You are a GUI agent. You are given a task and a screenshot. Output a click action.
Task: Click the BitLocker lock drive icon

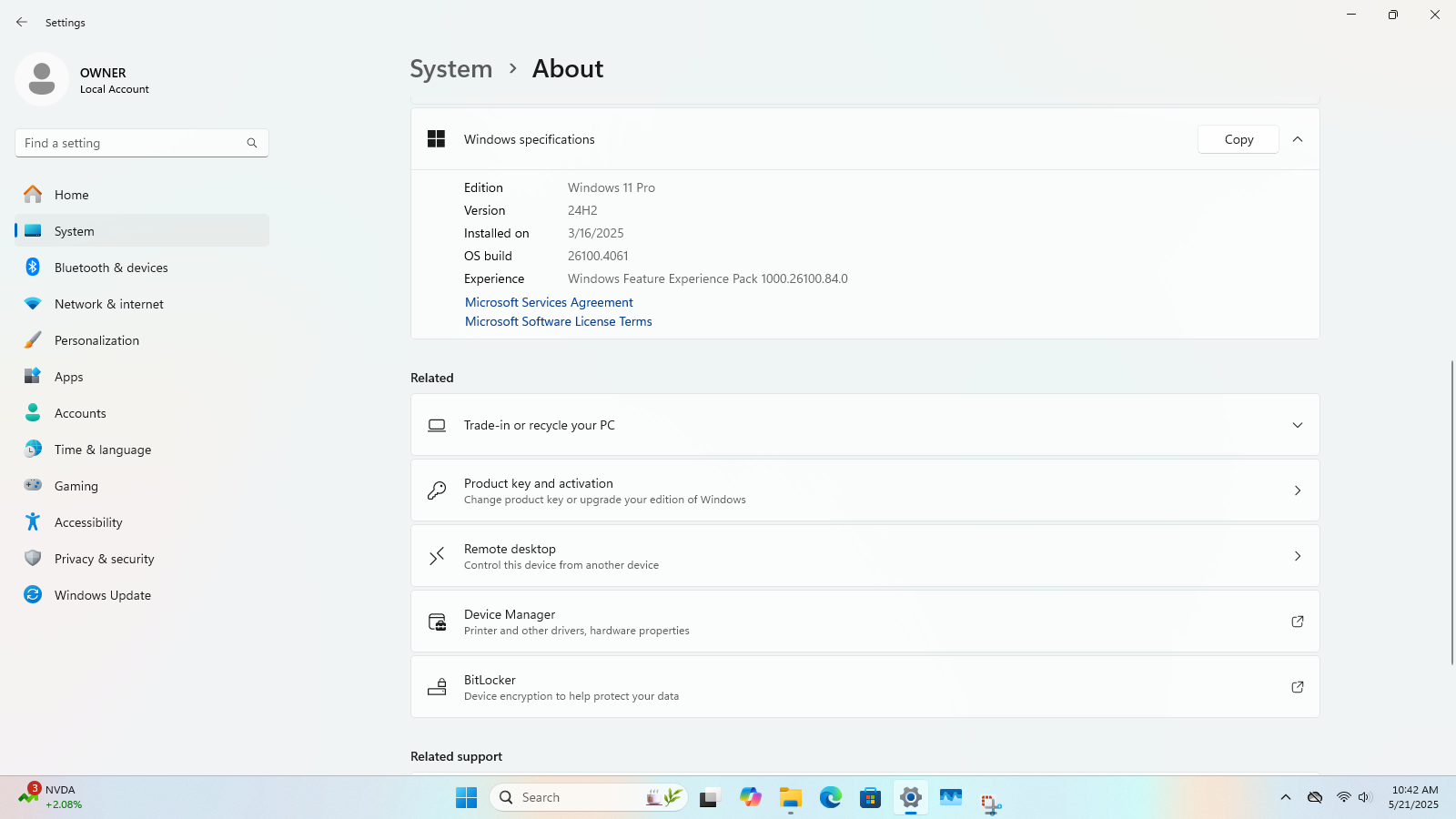click(x=437, y=687)
